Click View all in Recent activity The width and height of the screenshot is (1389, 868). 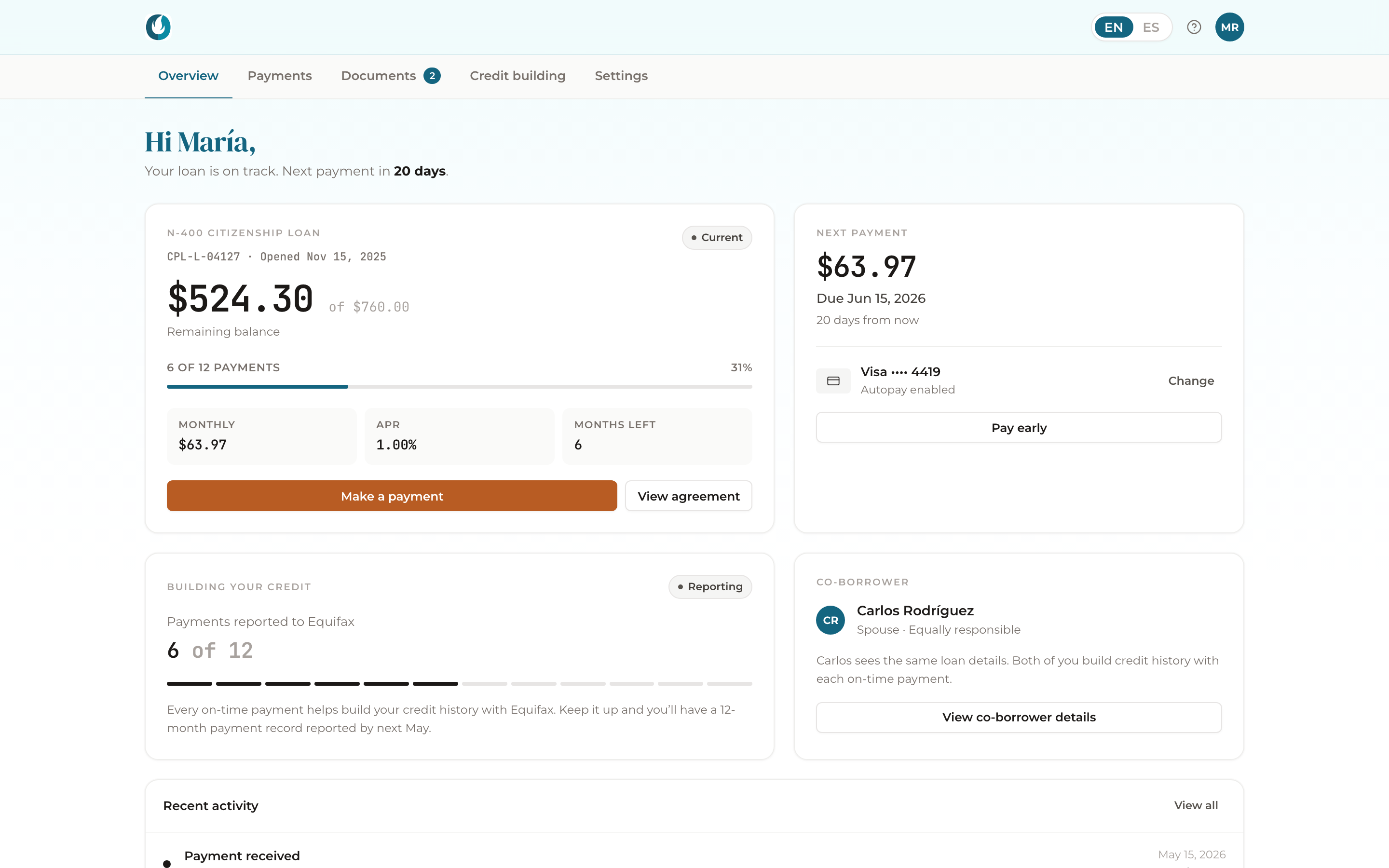1196,805
